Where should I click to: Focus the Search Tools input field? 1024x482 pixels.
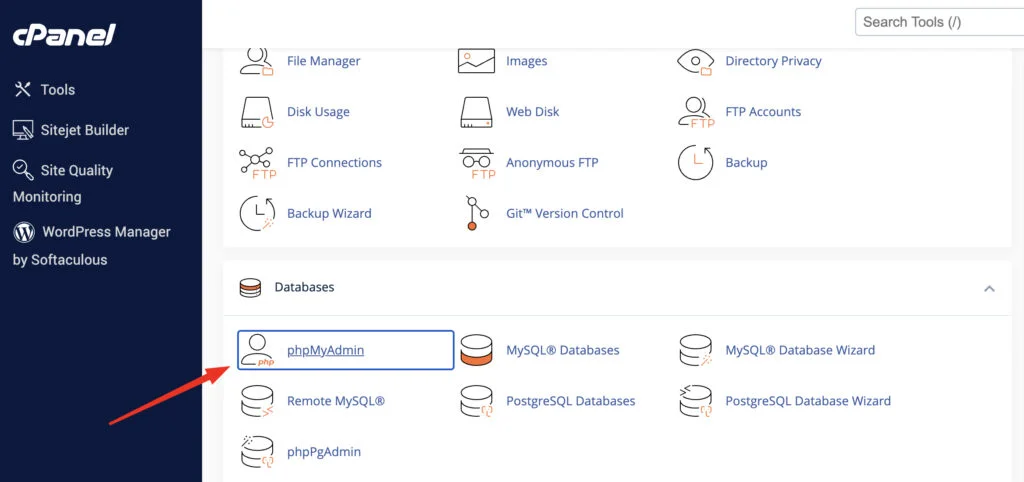click(x=938, y=22)
